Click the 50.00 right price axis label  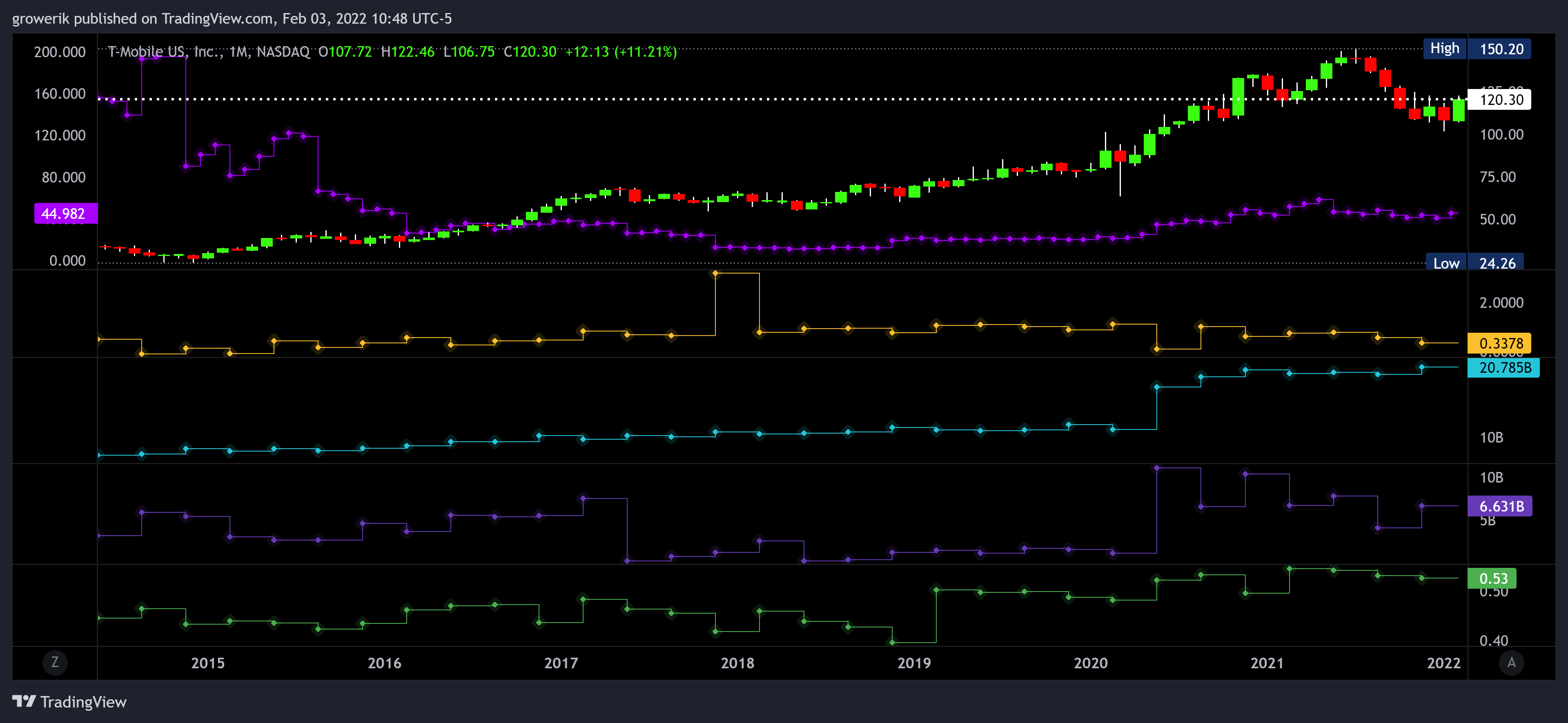coord(1497,219)
